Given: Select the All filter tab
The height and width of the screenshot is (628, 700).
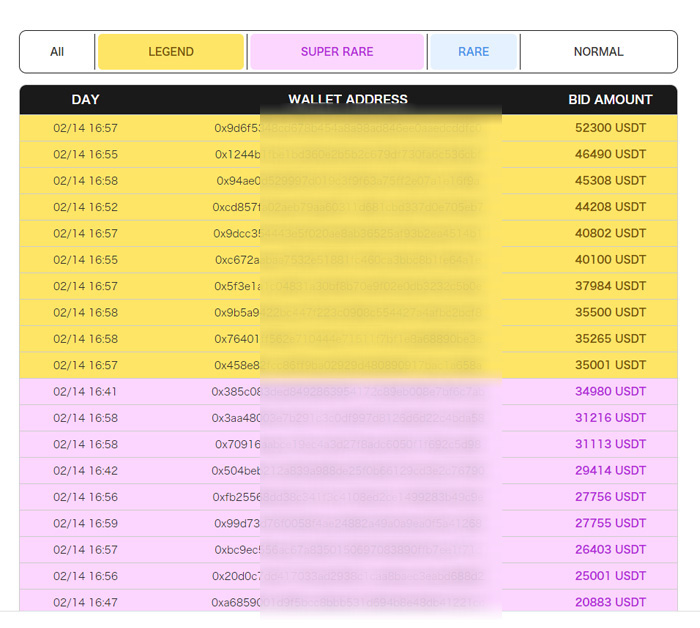Looking at the screenshot, I should (x=57, y=52).
